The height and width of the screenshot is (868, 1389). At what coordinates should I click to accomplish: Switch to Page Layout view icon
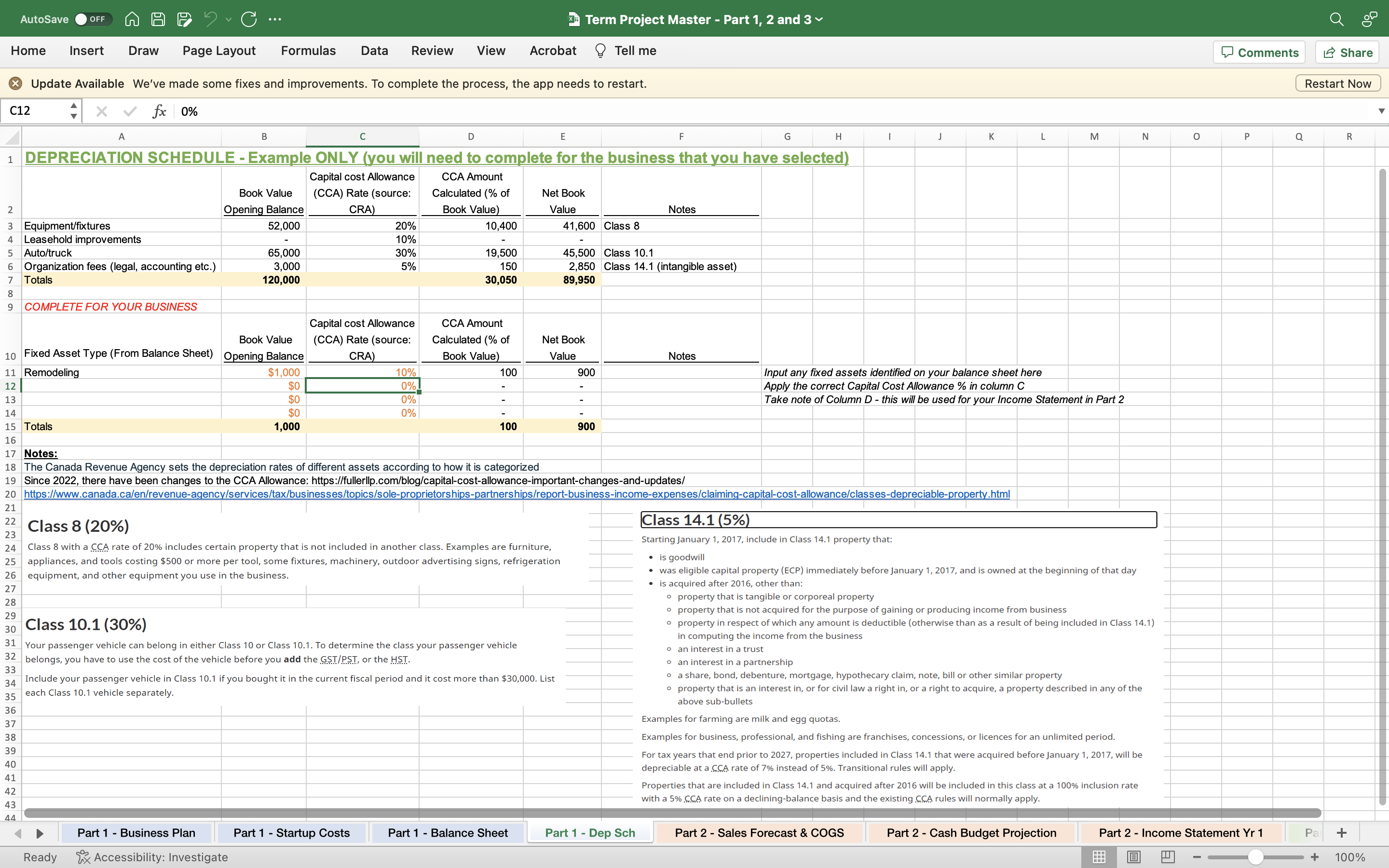[1133, 856]
